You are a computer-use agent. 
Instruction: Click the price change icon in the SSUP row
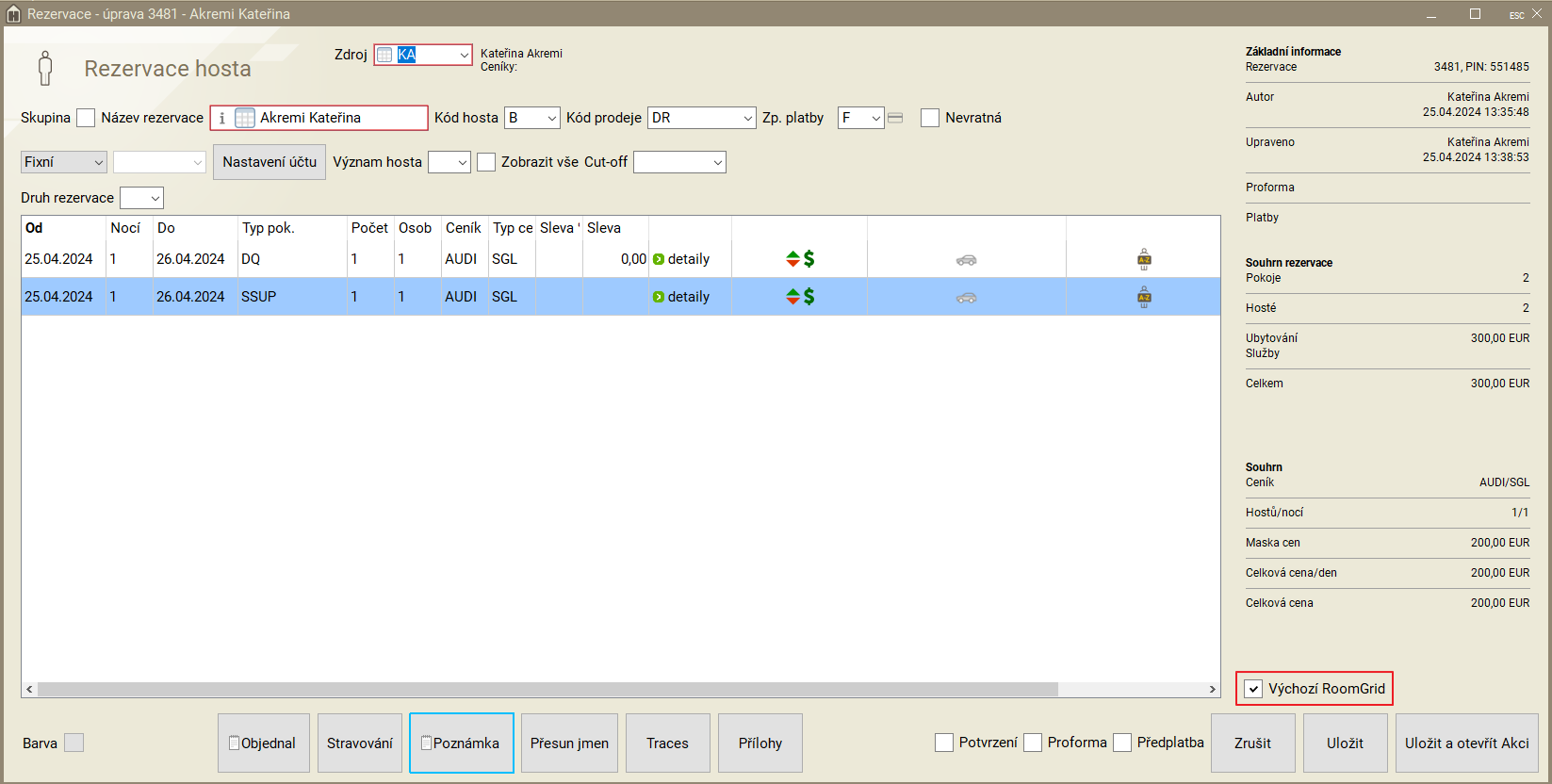[800, 297]
